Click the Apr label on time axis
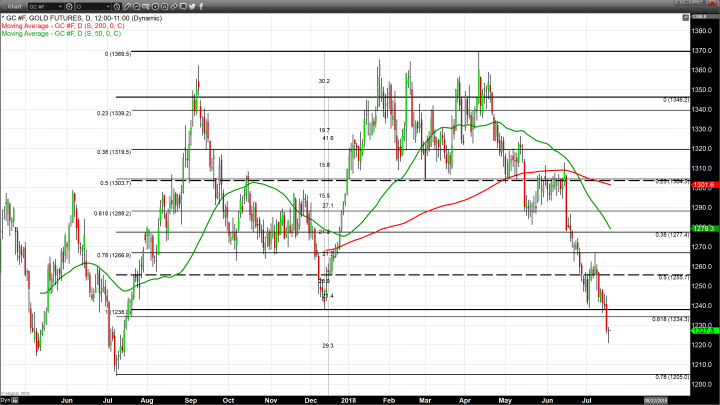 (465, 400)
